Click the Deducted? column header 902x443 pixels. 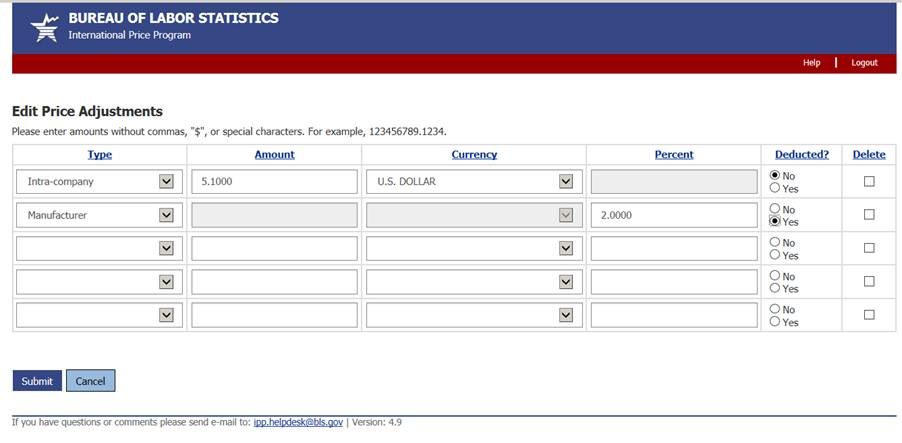(x=802, y=154)
